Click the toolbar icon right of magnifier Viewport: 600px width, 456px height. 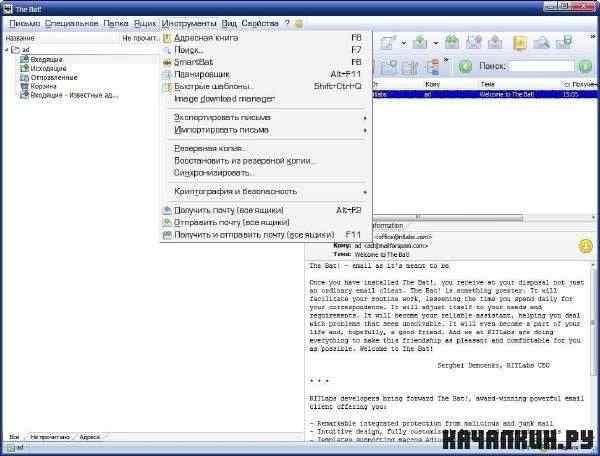point(564,42)
